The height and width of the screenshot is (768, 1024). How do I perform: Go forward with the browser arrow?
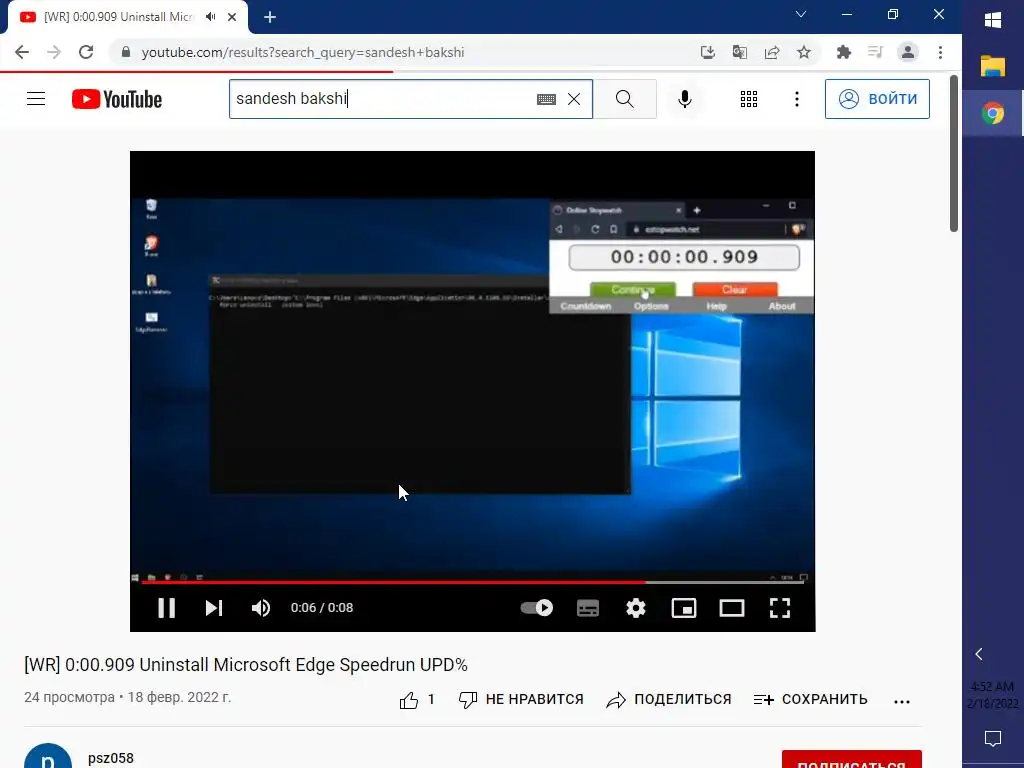(x=54, y=52)
